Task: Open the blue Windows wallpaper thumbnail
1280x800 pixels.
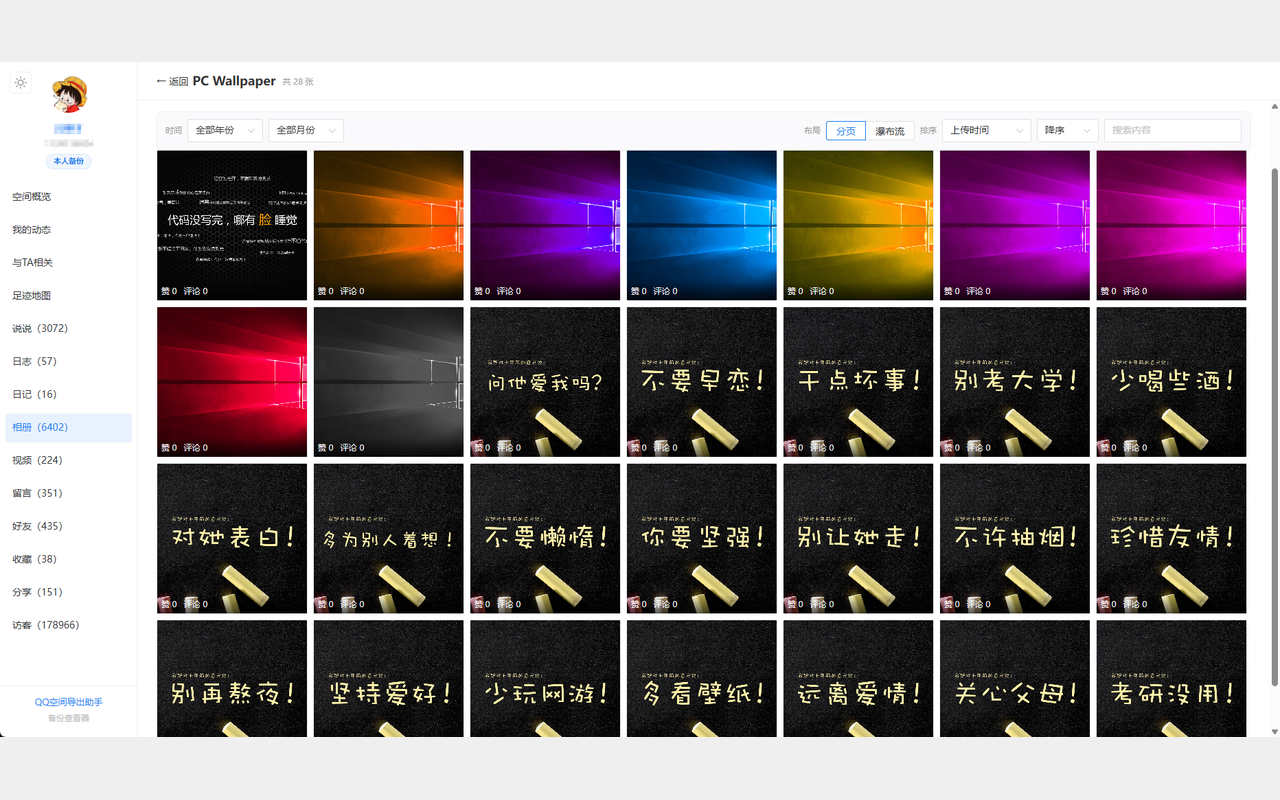Action: (702, 225)
